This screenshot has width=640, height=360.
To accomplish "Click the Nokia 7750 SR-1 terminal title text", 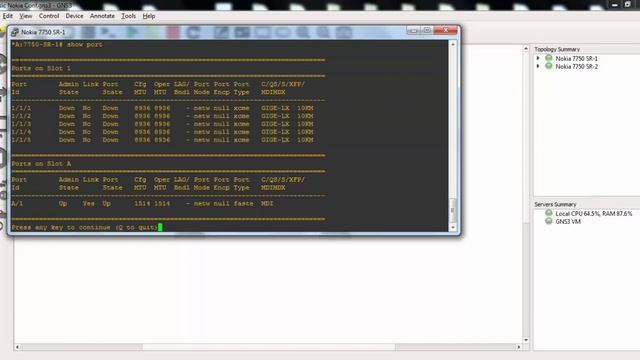I will point(43,32).
